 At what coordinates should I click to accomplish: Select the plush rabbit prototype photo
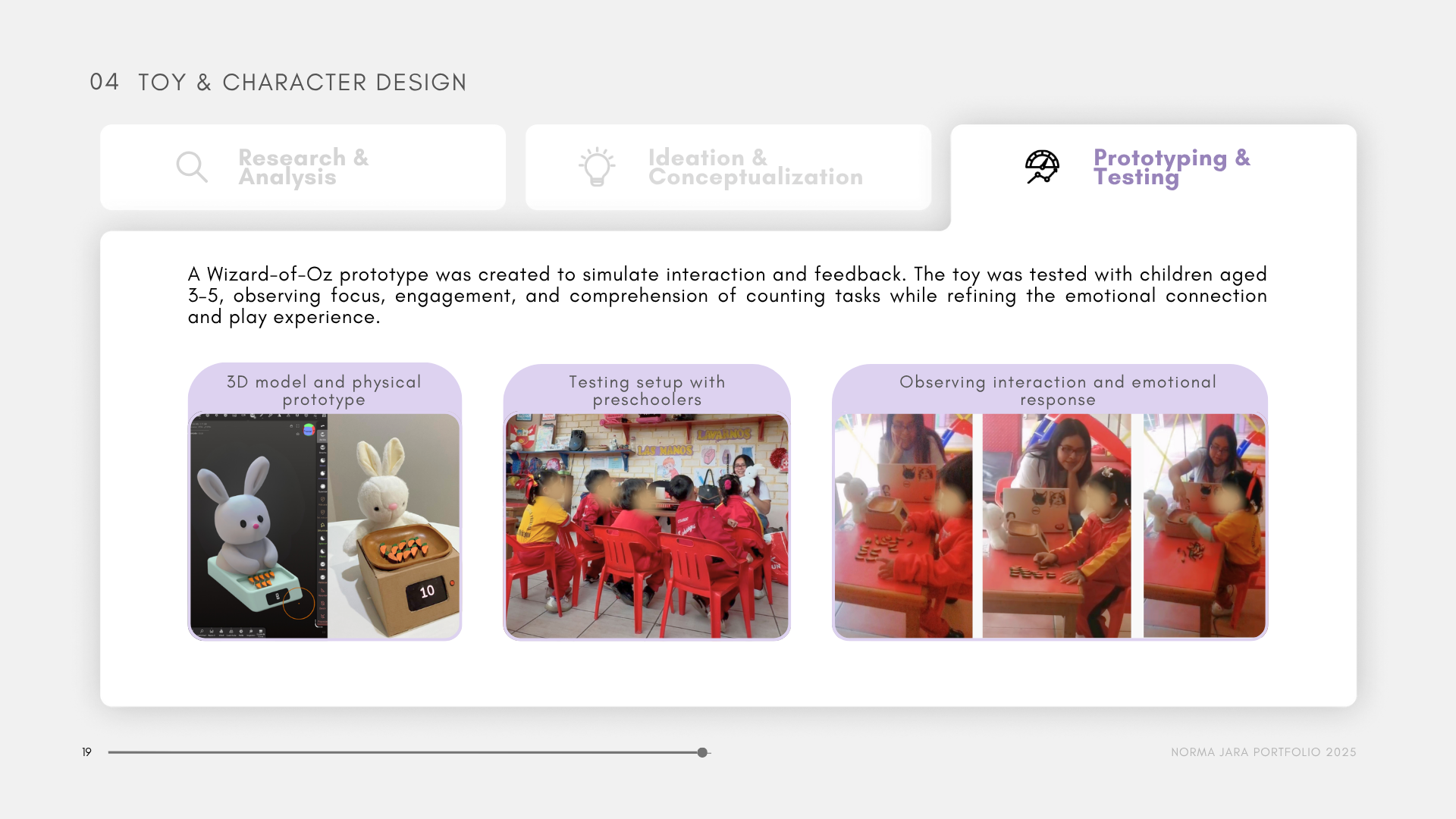click(x=394, y=526)
